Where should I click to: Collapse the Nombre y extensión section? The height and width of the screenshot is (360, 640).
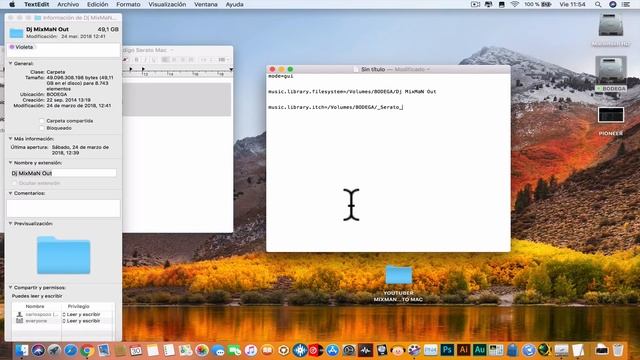[11, 163]
